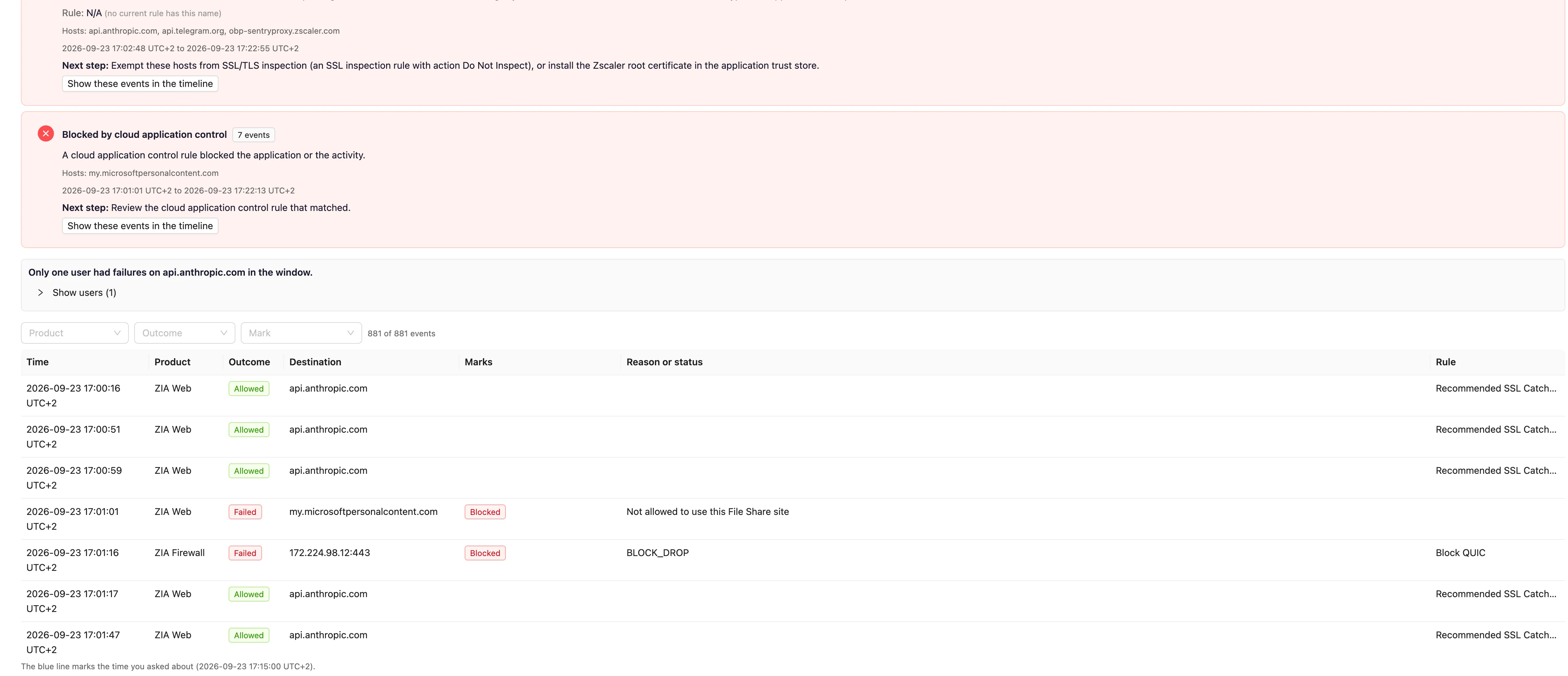Select the 17:00:16 event timestamp
Image resolution: width=1568 pixels, height=676 pixels.
[73, 396]
